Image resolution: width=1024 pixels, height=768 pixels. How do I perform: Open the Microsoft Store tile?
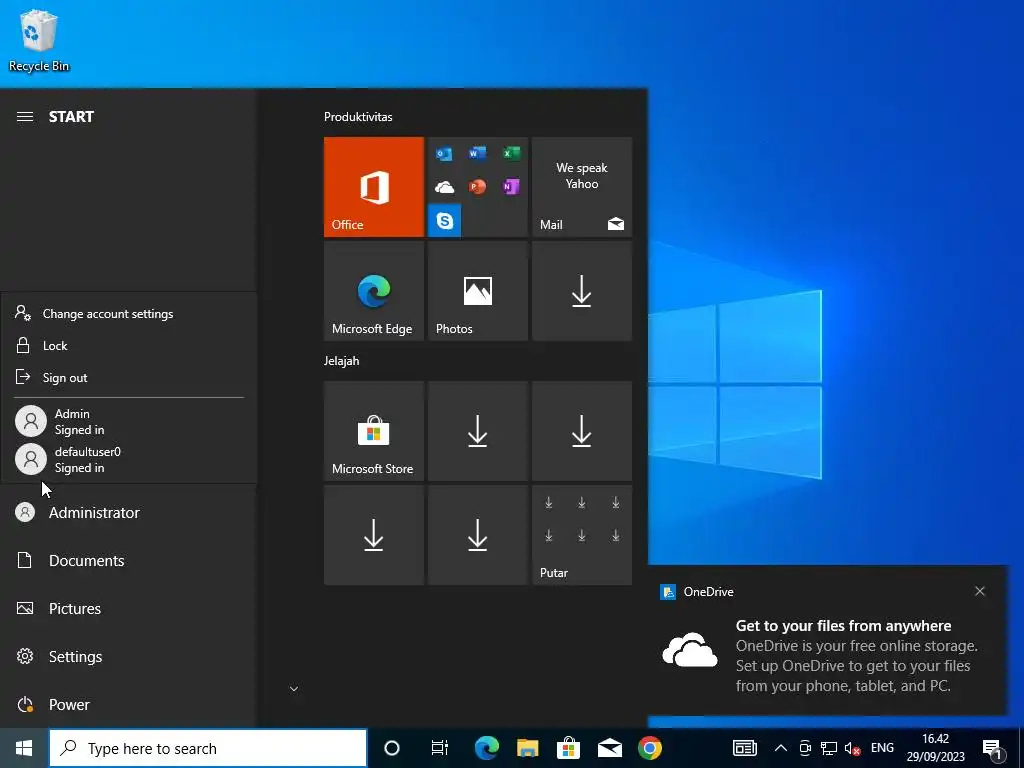pos(374,431)
